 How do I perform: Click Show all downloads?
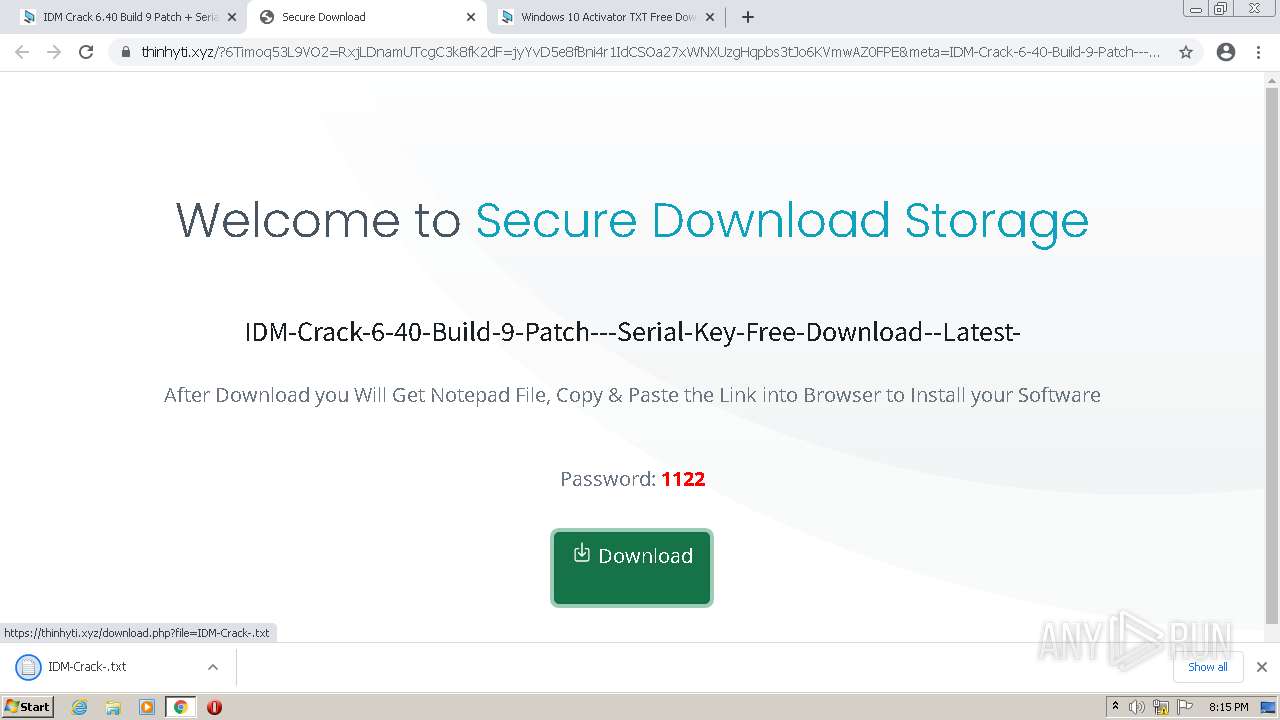(1208, 667)
